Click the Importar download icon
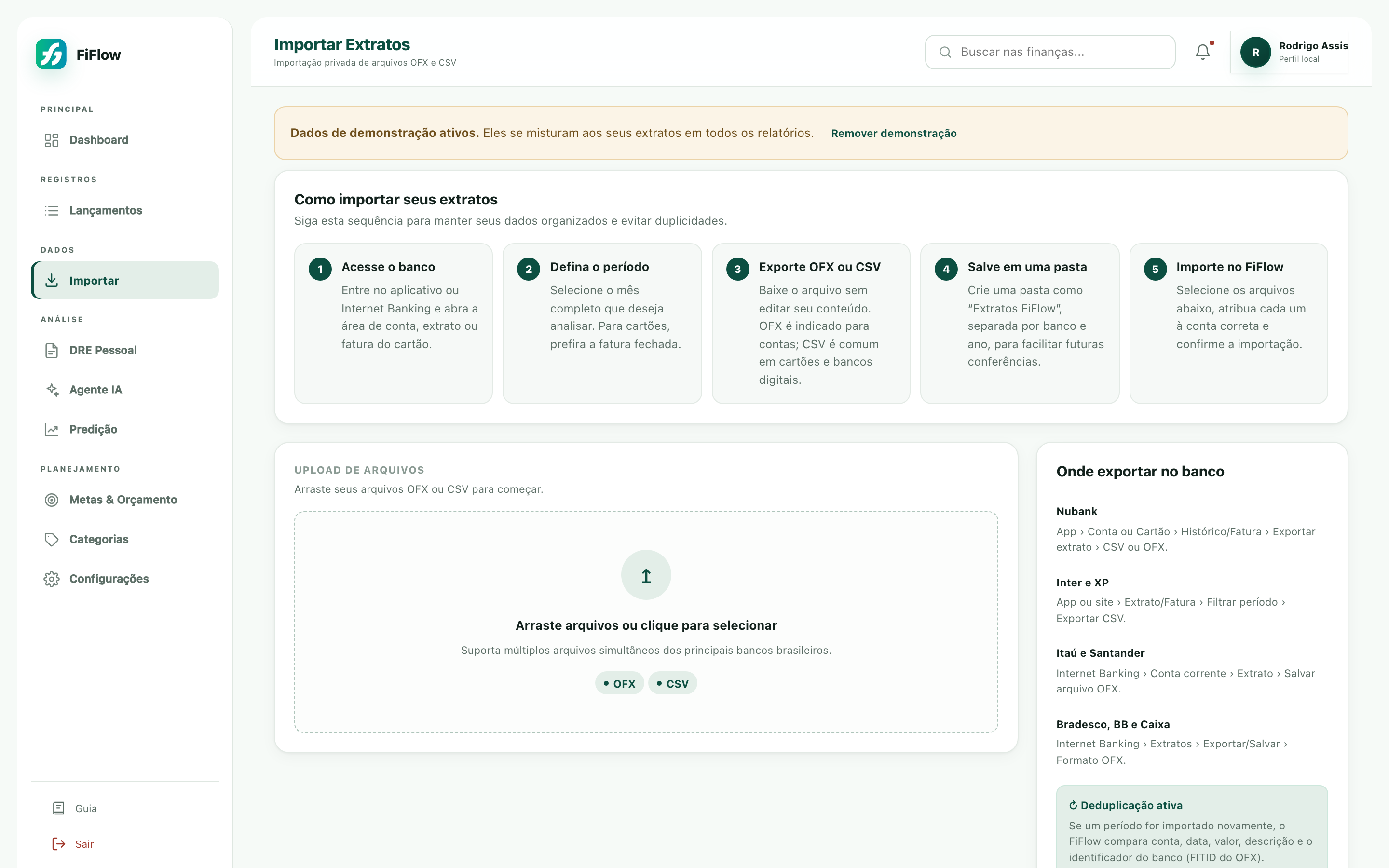 pos(52,280)
